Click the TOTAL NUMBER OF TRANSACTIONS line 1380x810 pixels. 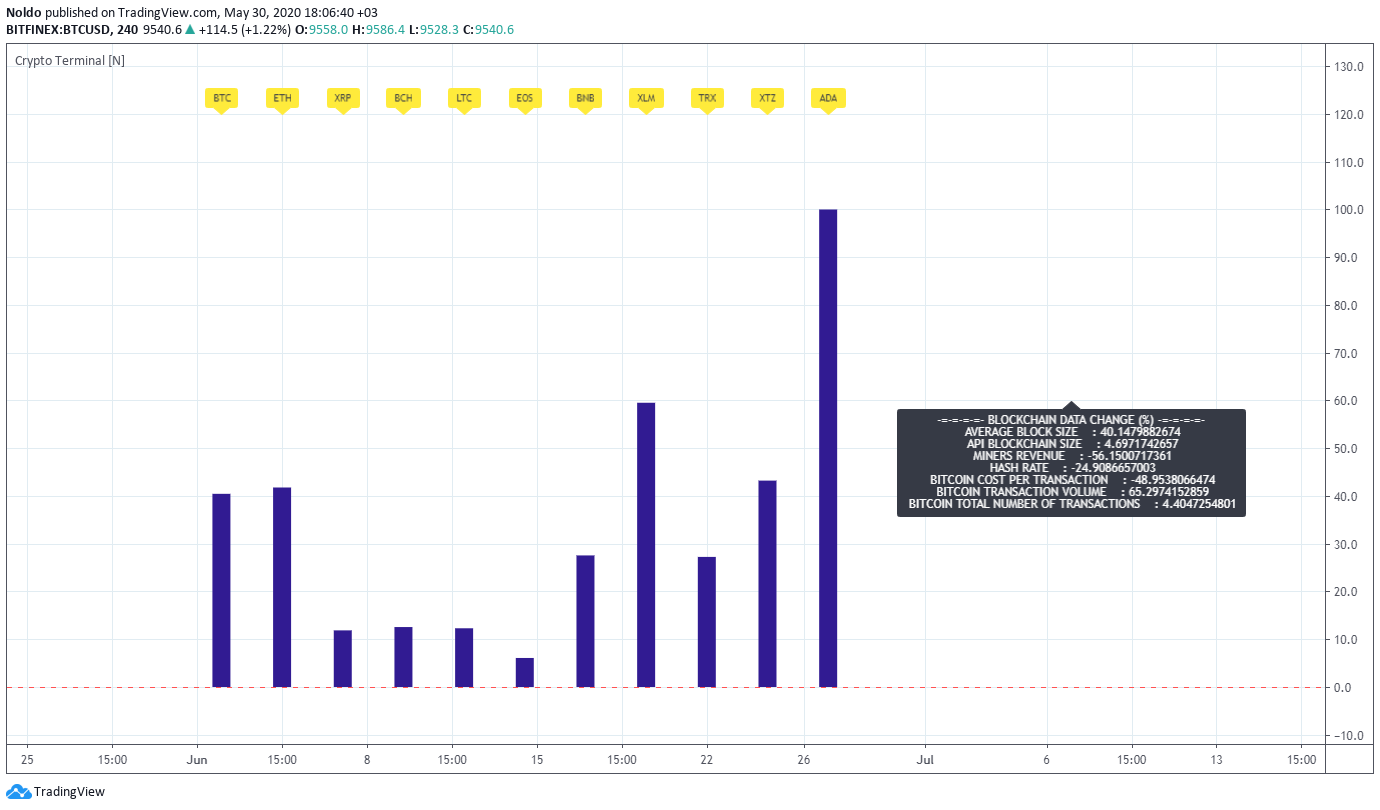tap(1071, 504)
